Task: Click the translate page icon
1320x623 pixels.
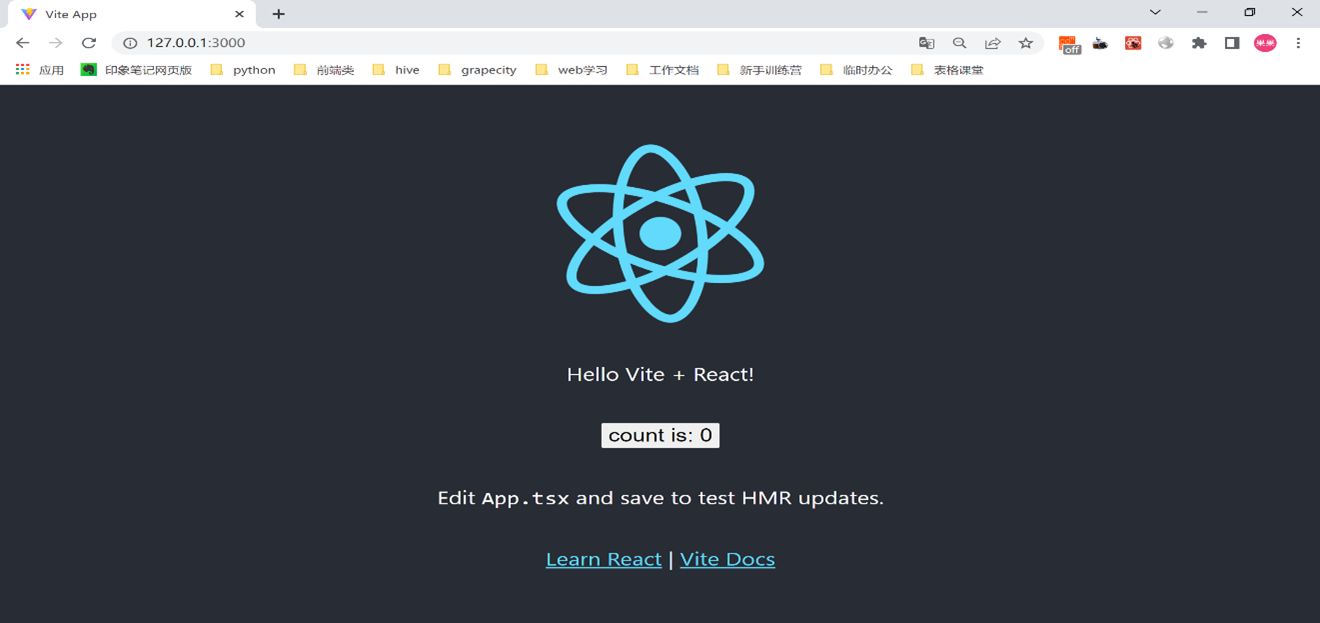Action: coord(927,43)
